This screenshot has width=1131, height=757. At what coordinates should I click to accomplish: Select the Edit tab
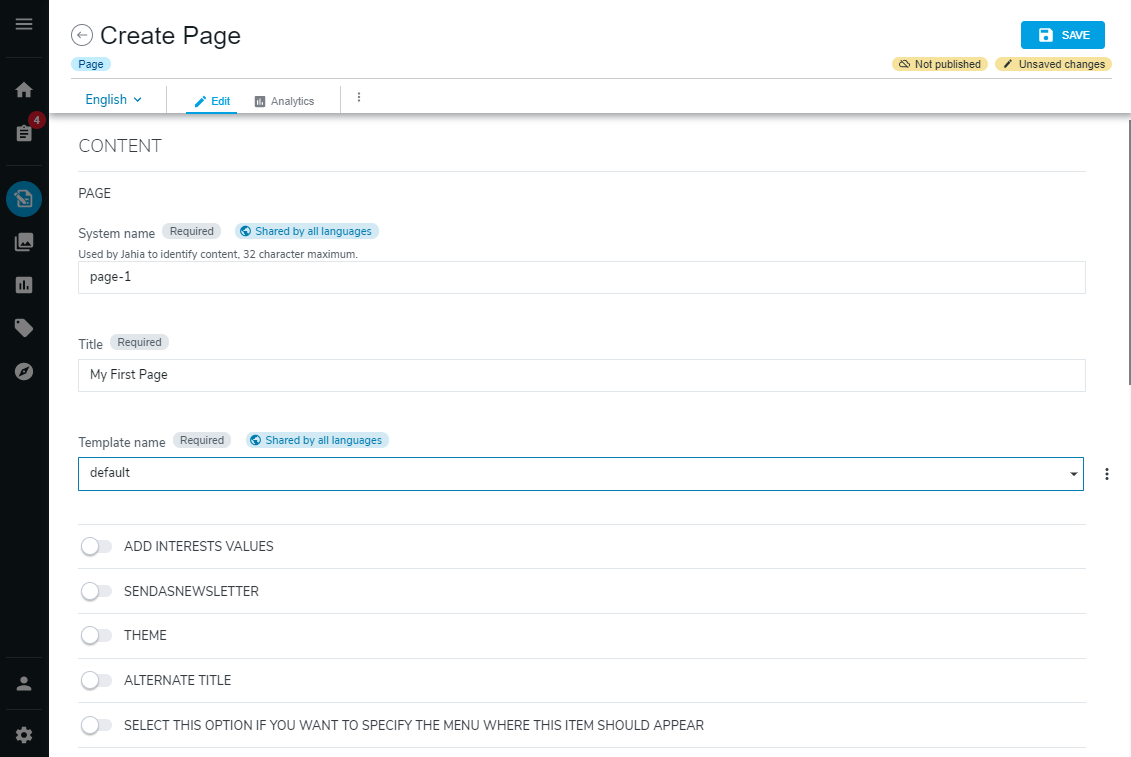(x=210, y=100)
